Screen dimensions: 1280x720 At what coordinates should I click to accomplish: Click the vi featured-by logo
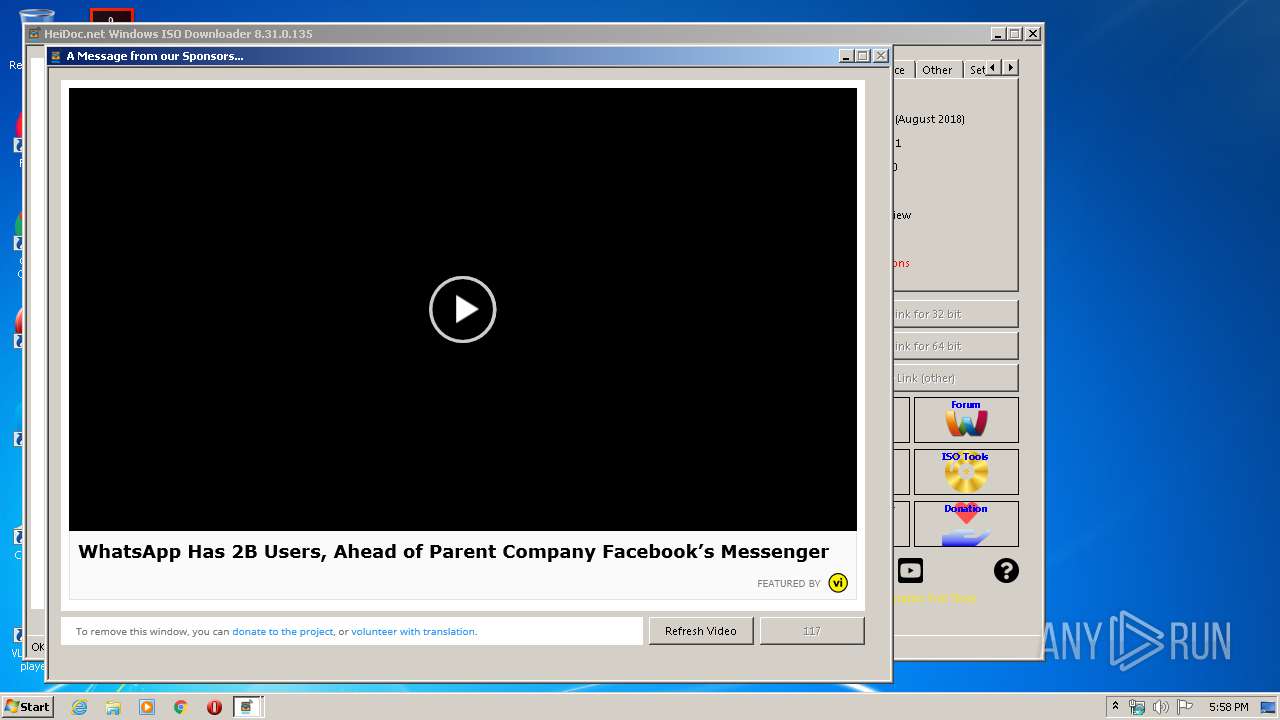838,583
